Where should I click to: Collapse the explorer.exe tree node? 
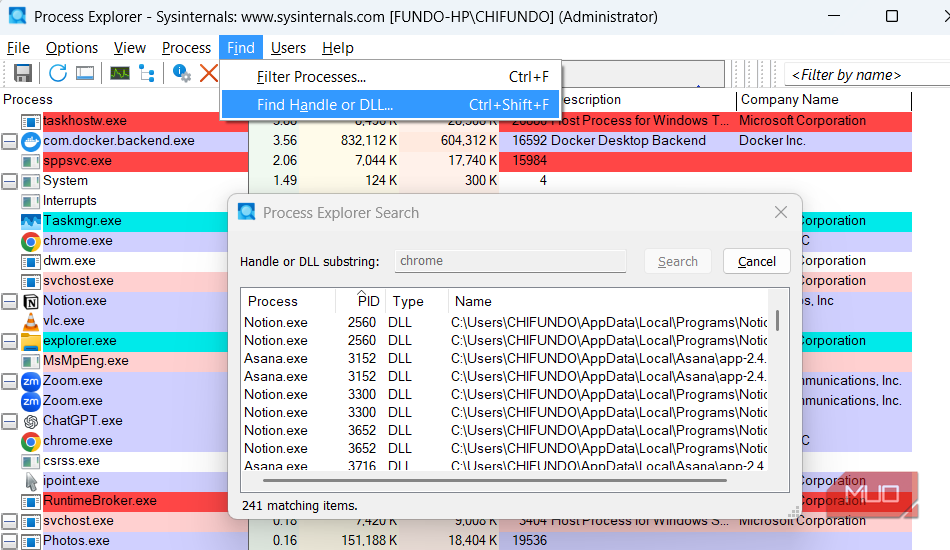coord(9,341)
